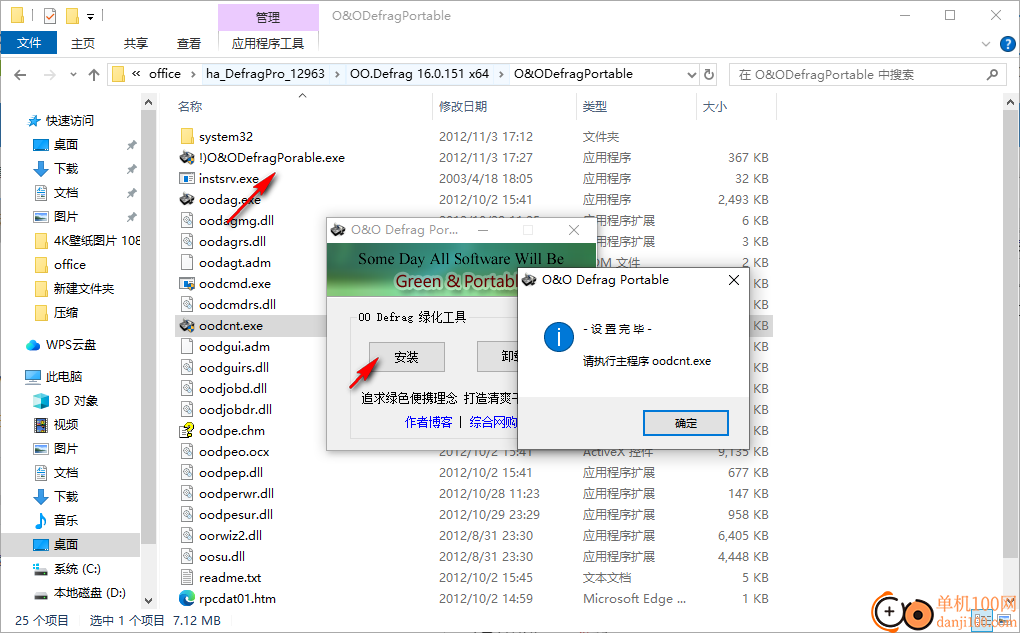Image resolution: width=1020 pixels, height=633 pixels.
Task: Select the oodpeo.ocx file
Action: (234, 451)
